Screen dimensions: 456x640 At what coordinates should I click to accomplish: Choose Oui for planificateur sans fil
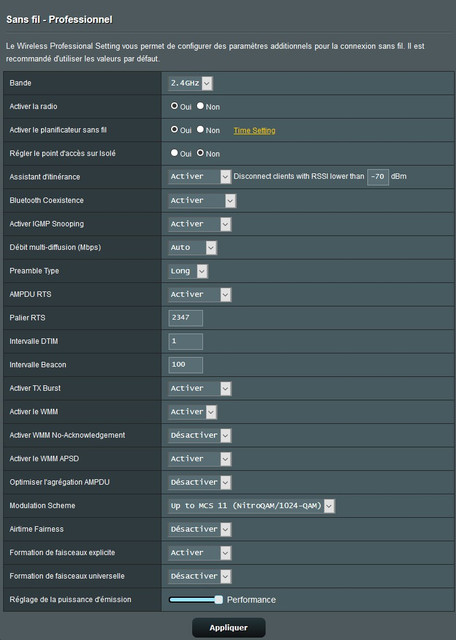pyautogui.click(x=174, y=129)
